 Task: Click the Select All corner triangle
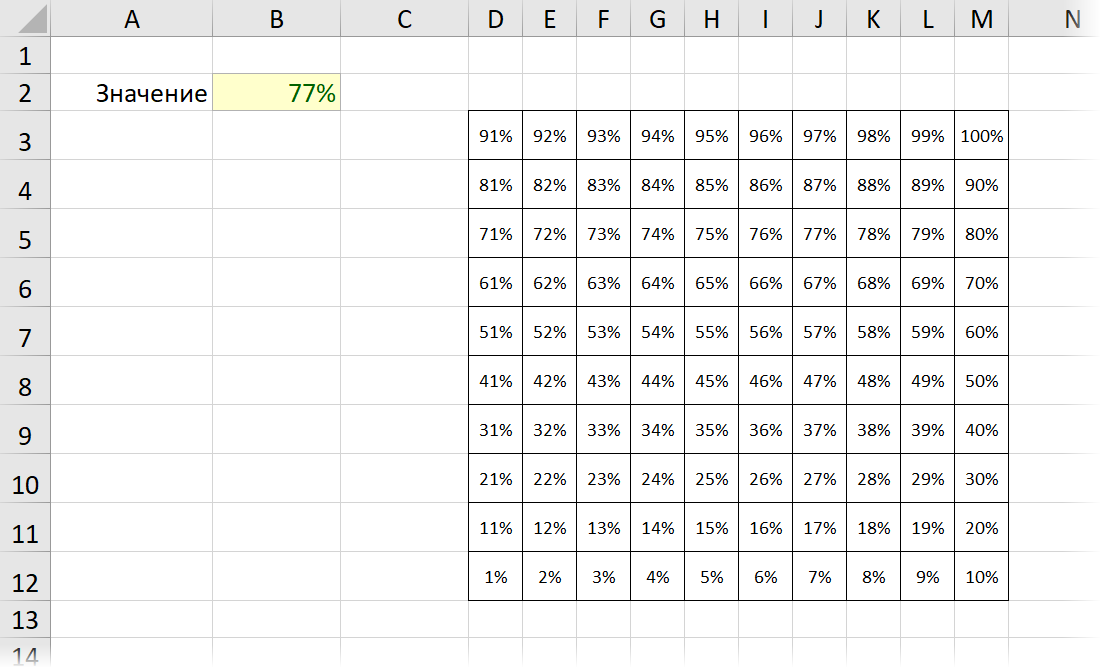(32, 19)
